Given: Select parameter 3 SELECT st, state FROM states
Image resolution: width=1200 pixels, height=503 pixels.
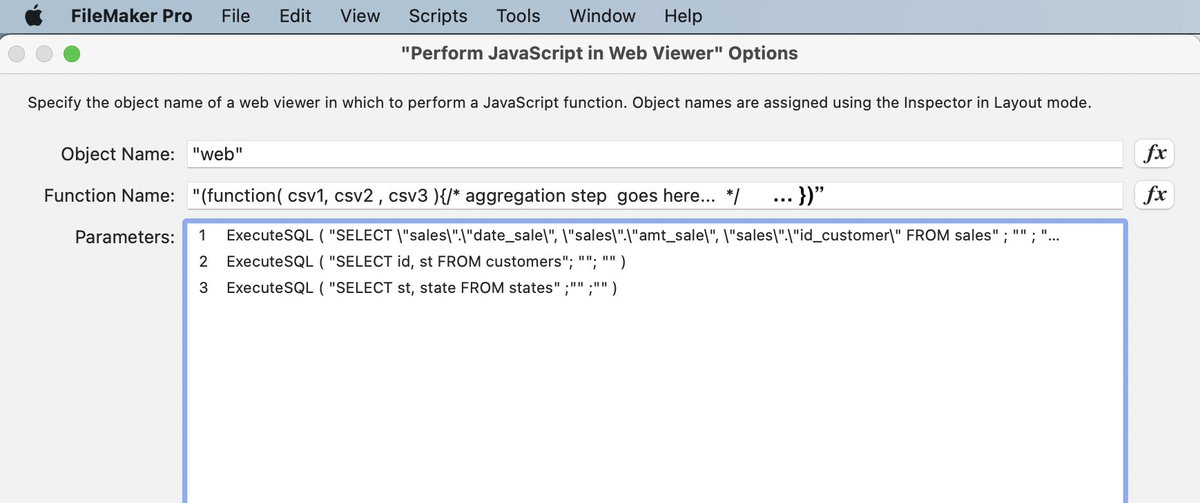Looking at the screenshot, I should click(x=655, y=288).
